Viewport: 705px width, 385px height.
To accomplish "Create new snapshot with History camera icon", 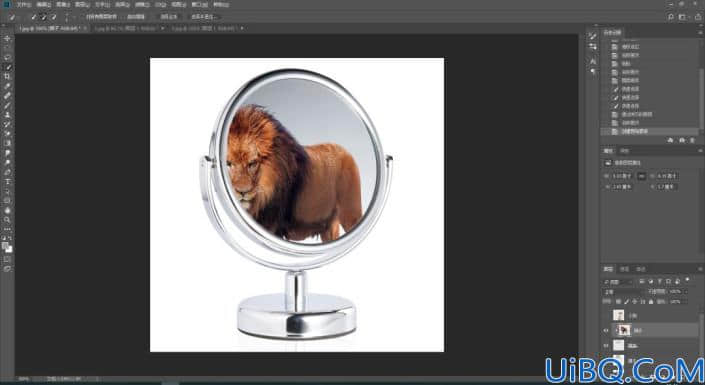I will tap(682, 140).
